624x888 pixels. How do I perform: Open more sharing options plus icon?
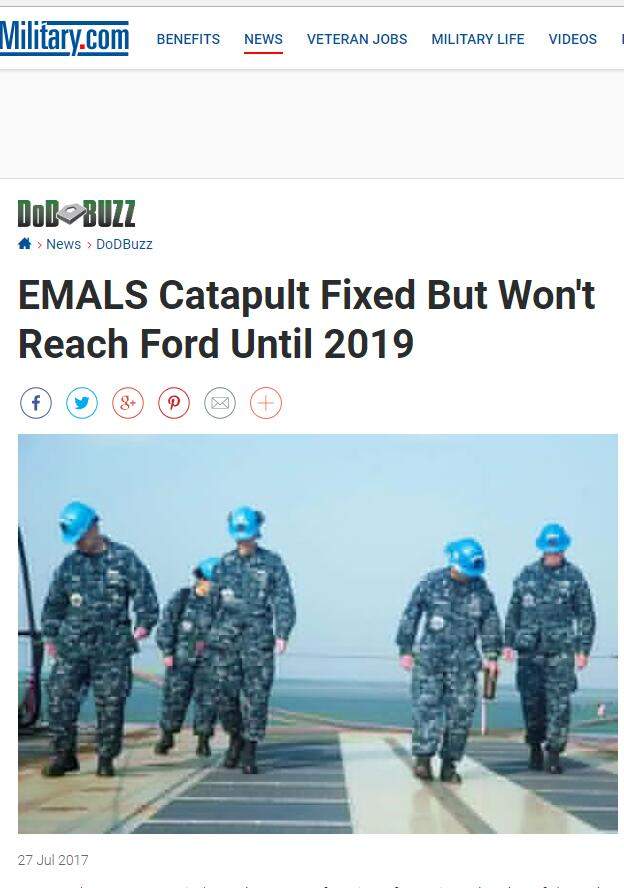(266, 403)
